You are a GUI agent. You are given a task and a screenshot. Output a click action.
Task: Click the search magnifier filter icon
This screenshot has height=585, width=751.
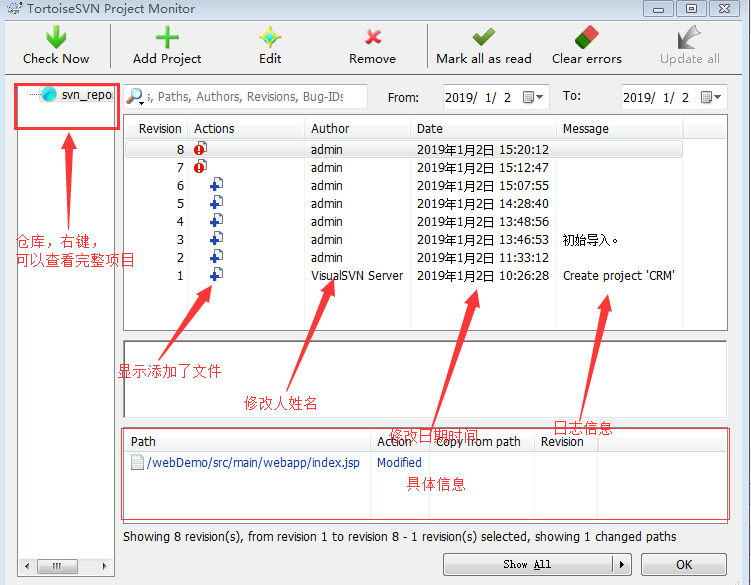tap(135, 96)
